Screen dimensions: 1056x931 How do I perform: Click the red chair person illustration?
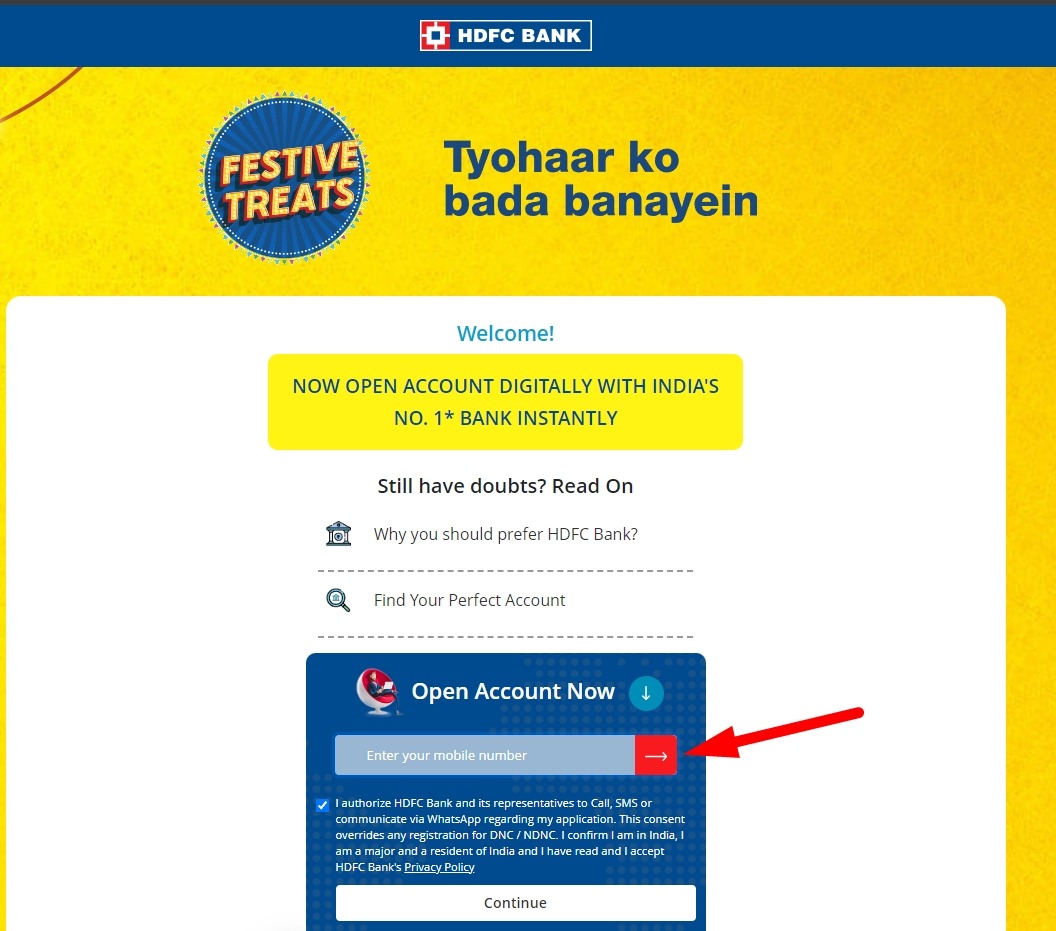(378, 692)
